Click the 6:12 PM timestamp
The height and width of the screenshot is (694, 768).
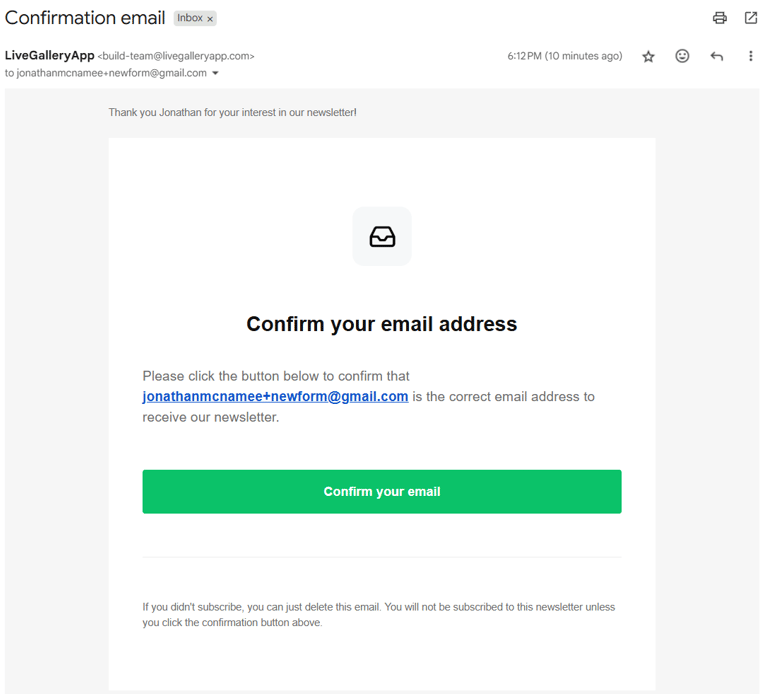click(x=565, y=56)
